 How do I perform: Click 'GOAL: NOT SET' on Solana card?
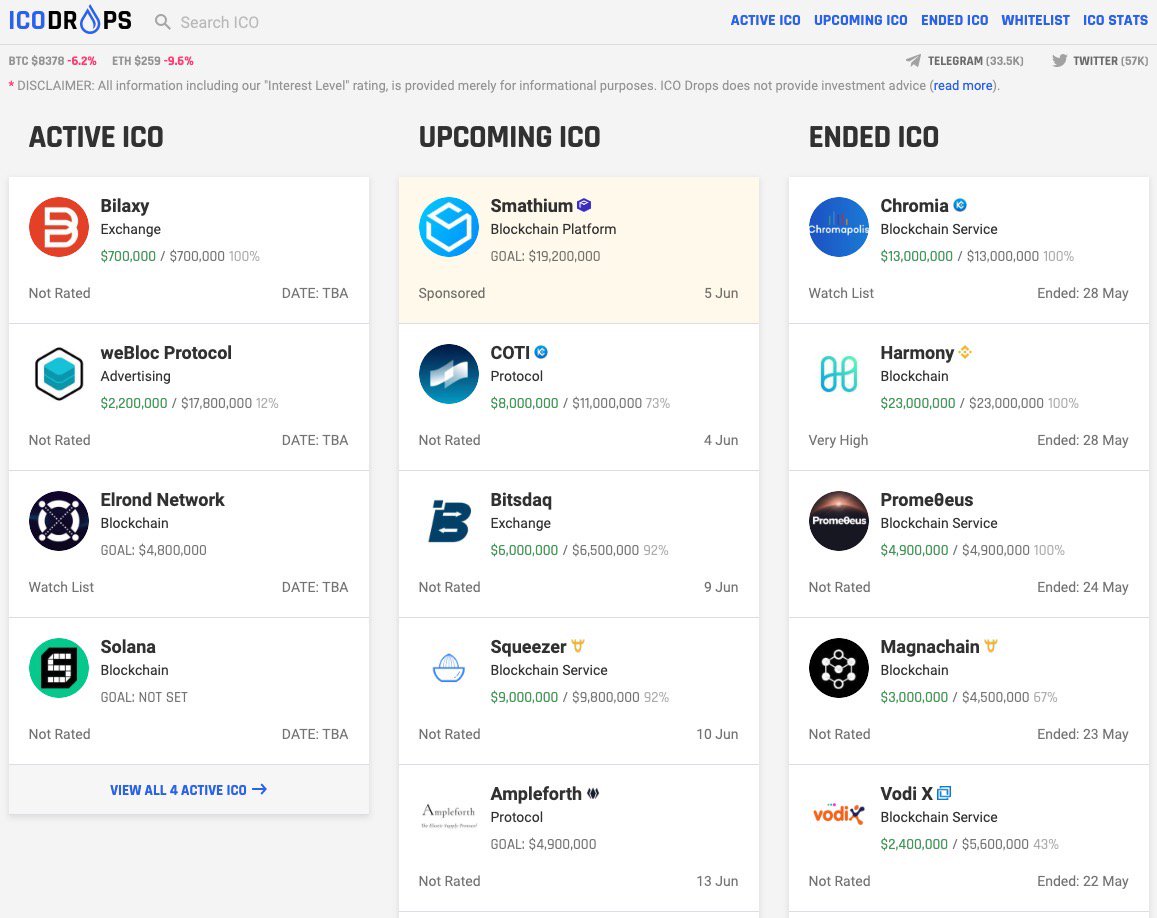pyautogui.click(x=144, y=697)
